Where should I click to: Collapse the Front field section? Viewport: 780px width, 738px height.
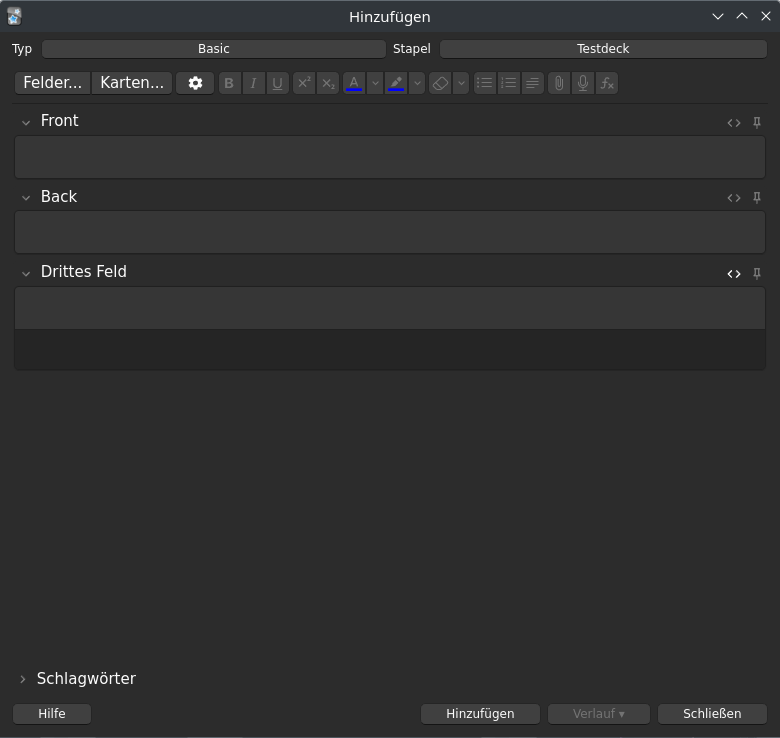26,122
